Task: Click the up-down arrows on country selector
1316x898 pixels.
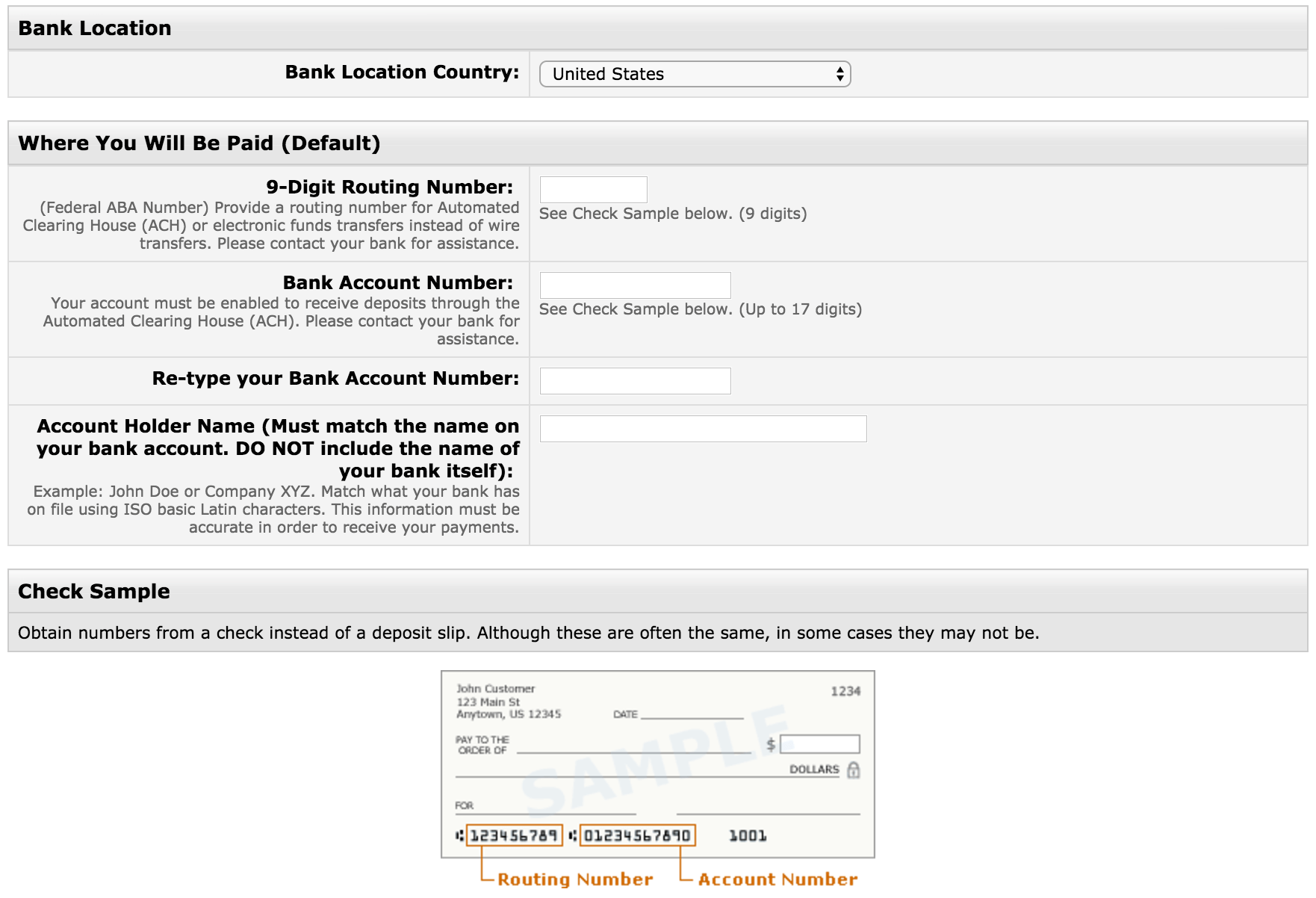Action: (841, 73)
